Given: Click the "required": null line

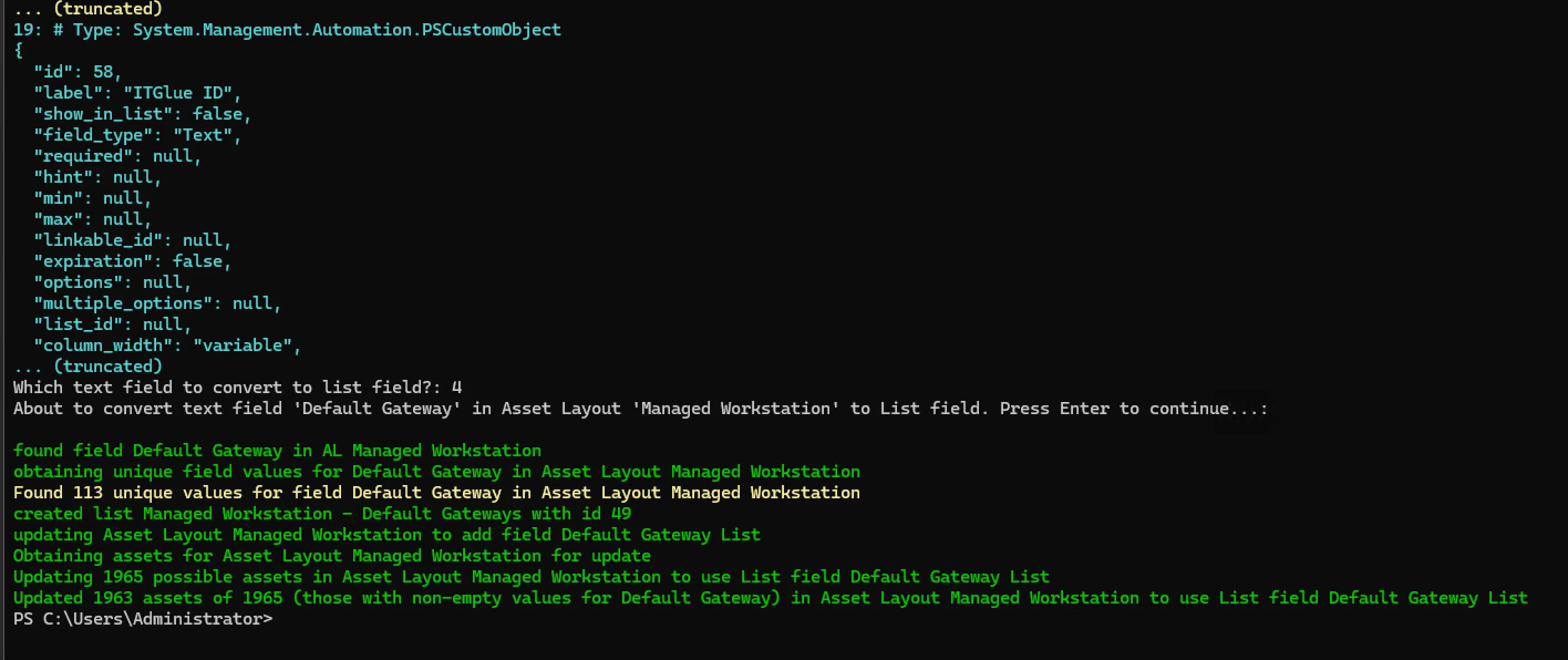Looking at the screenshot, I should 117,156.
